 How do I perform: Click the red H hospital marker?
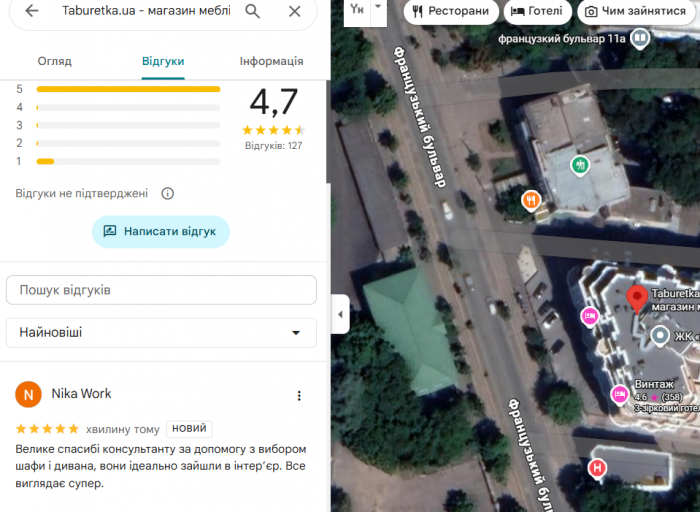pyautogui.click(x=597, y=469)
